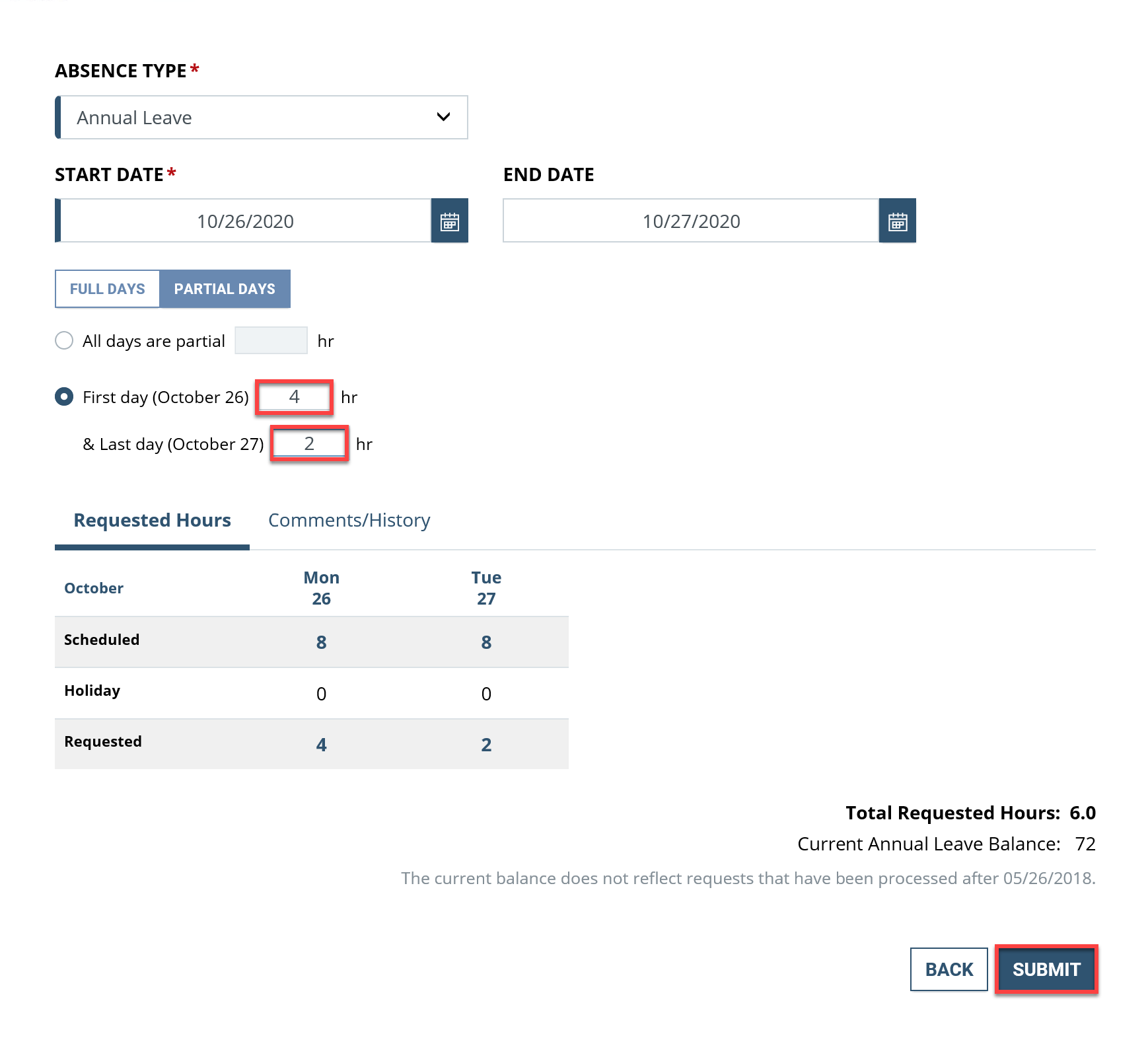The image size is (1148, 1044).
Task: Click the start date field showing 10/26/2020
Action: [x=244, y=221]
